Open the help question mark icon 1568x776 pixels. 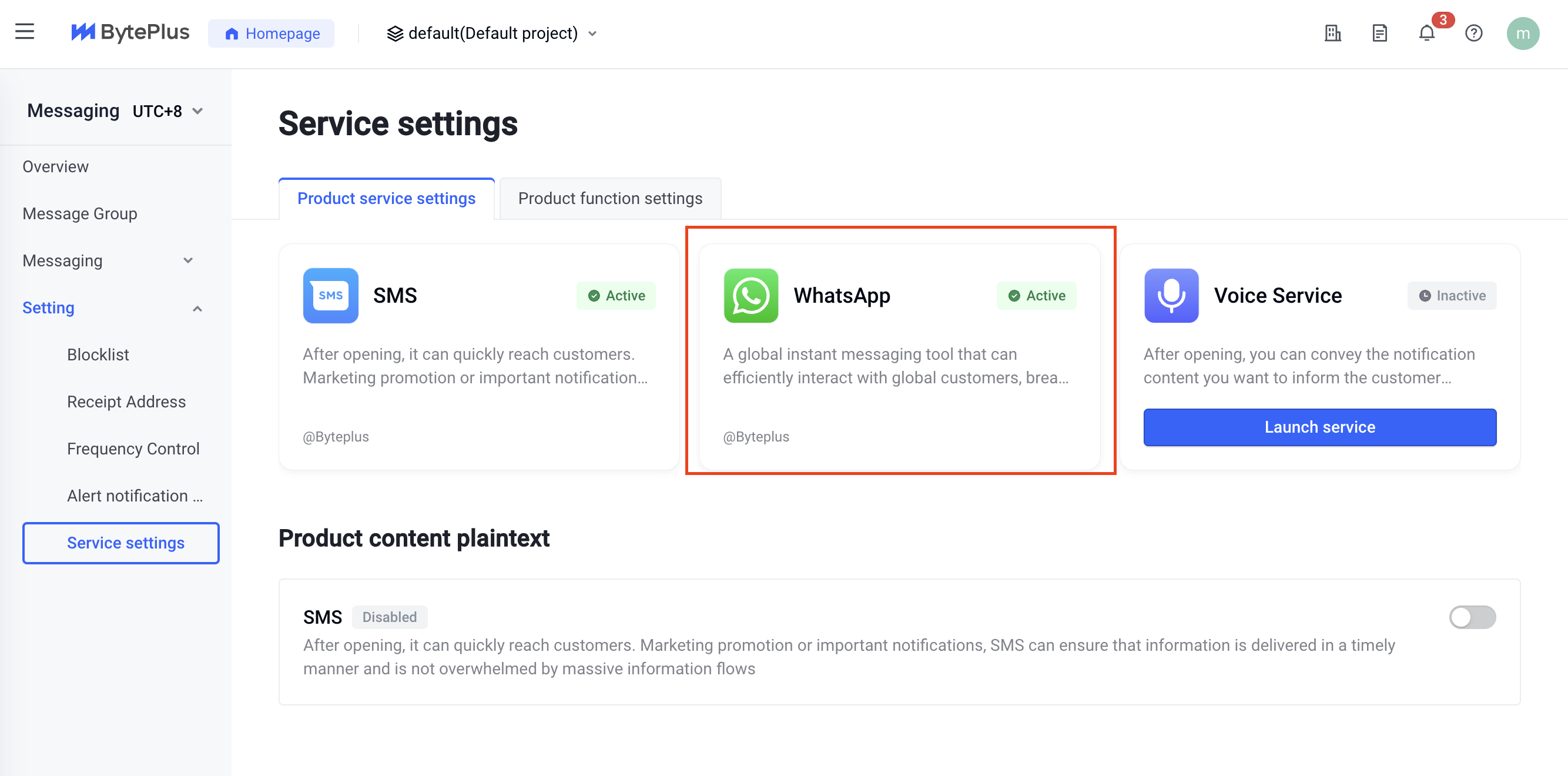point(1473,33)
